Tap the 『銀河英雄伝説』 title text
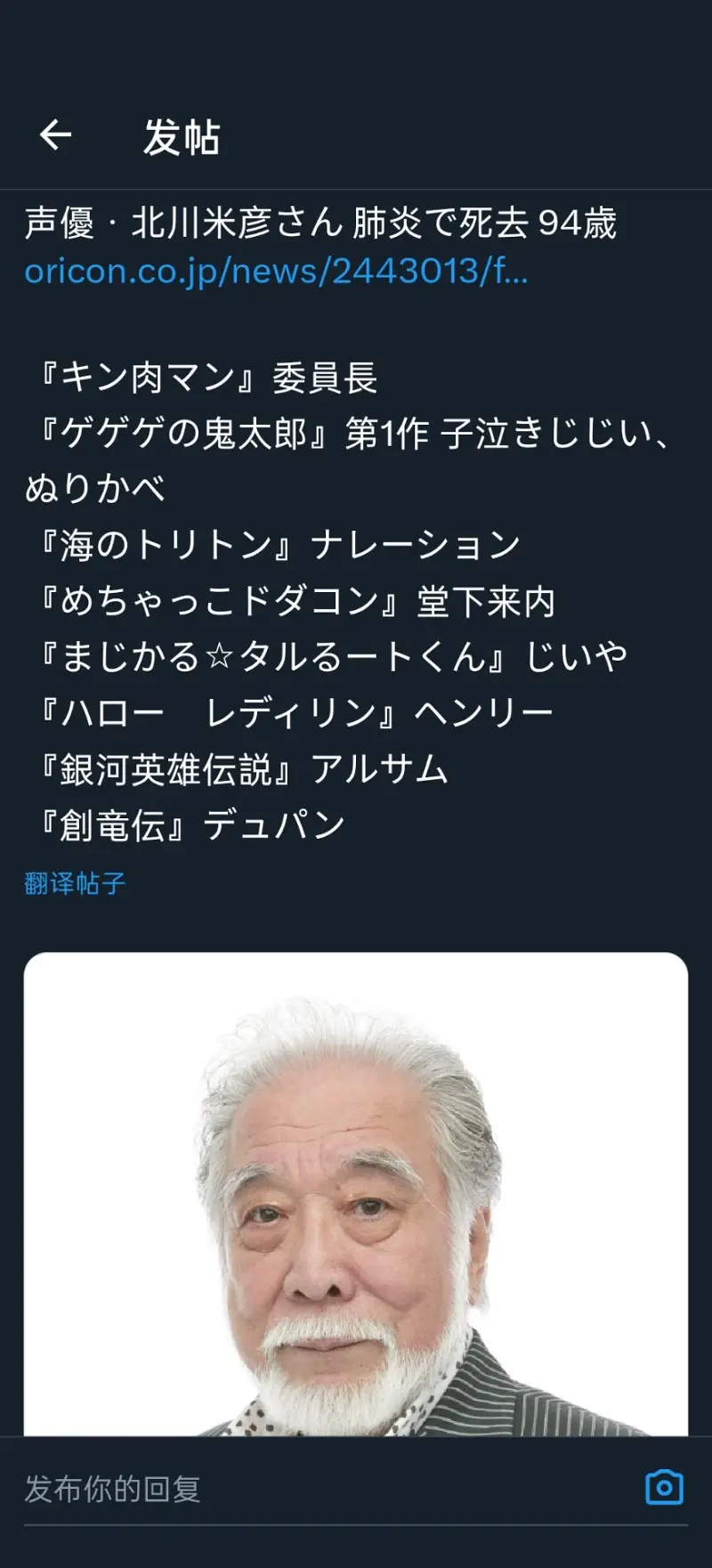The image size is (712, 1568). [166, 769]
